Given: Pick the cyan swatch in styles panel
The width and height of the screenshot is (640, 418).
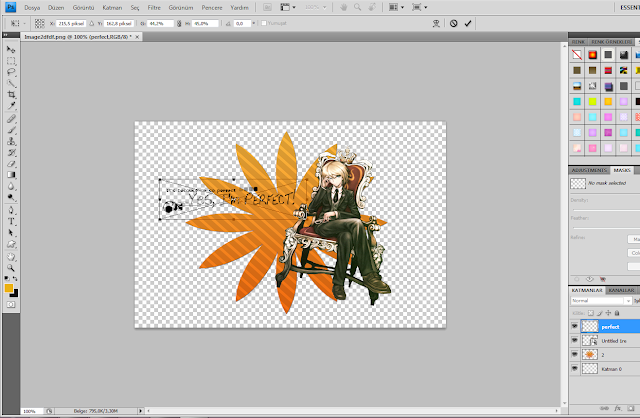Looking at the screenshot, I should [577, 102].
